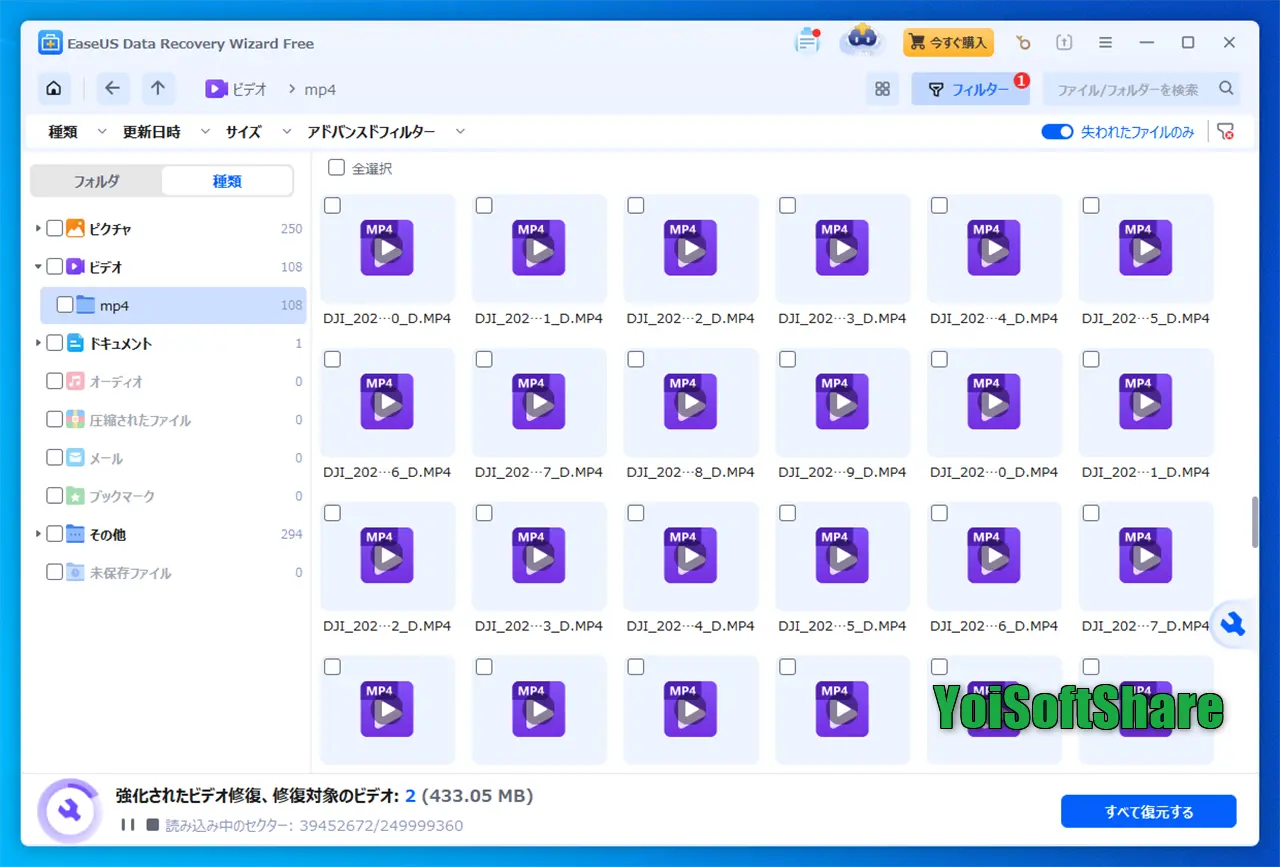
Task: Expand the ピクチャ tree node
Action: [38, 228]
